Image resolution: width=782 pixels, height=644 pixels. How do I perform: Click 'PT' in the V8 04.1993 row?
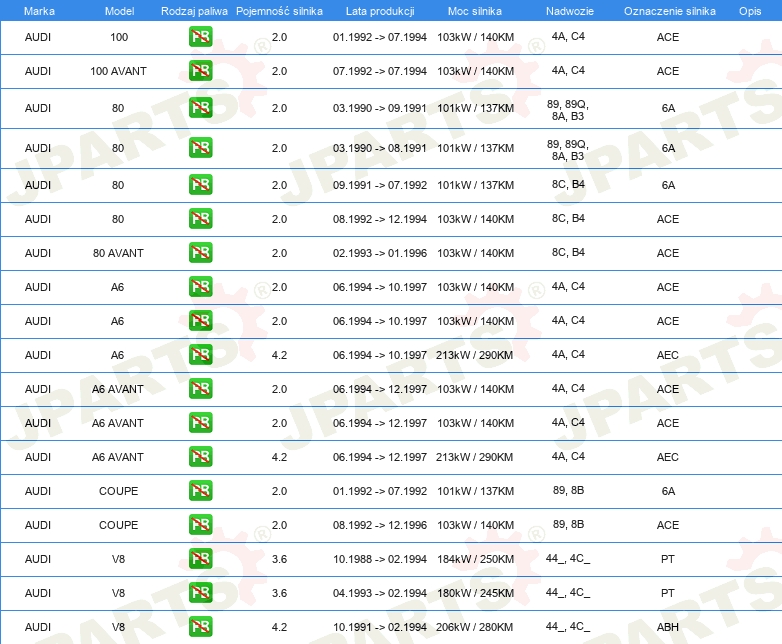click(x=667, y=593)
